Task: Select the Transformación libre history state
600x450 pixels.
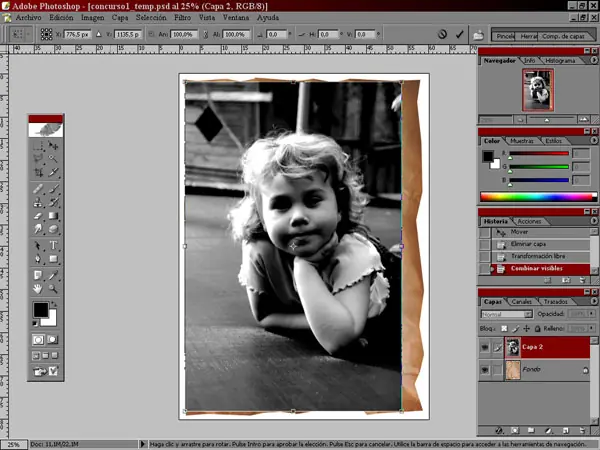Action: click(538, 256)
